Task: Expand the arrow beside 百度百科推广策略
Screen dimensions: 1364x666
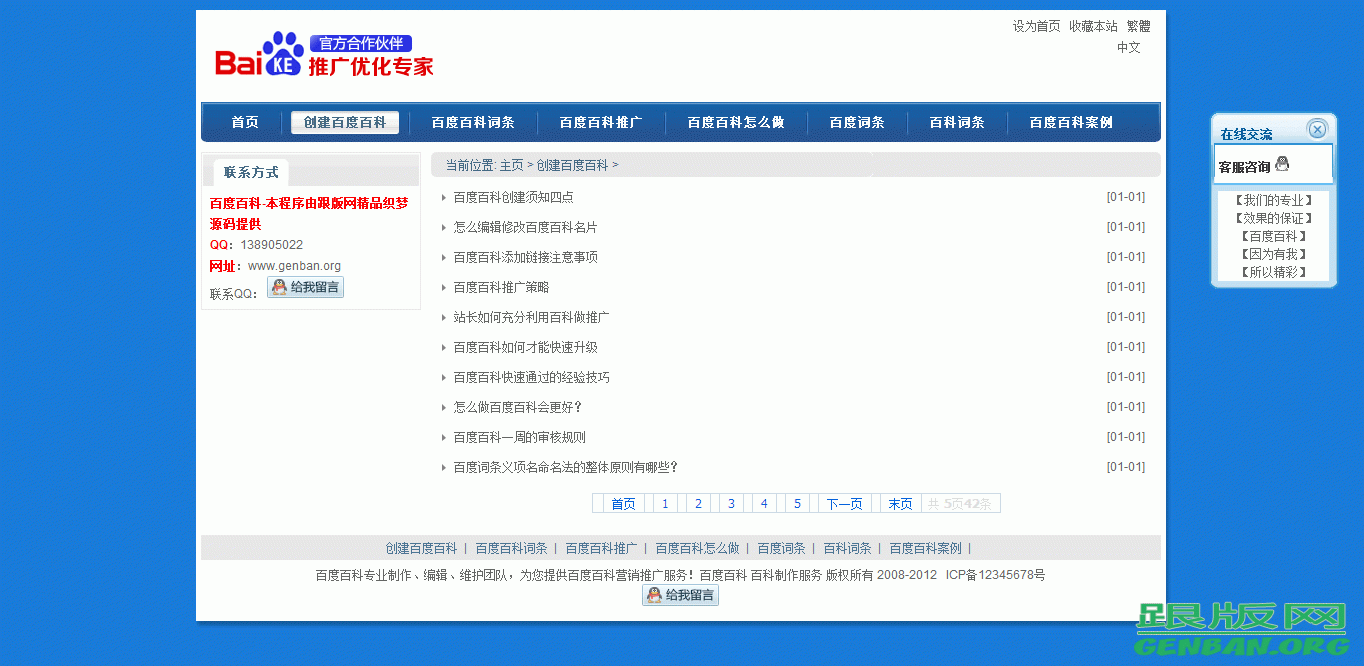Action: [x=443, y=287]
